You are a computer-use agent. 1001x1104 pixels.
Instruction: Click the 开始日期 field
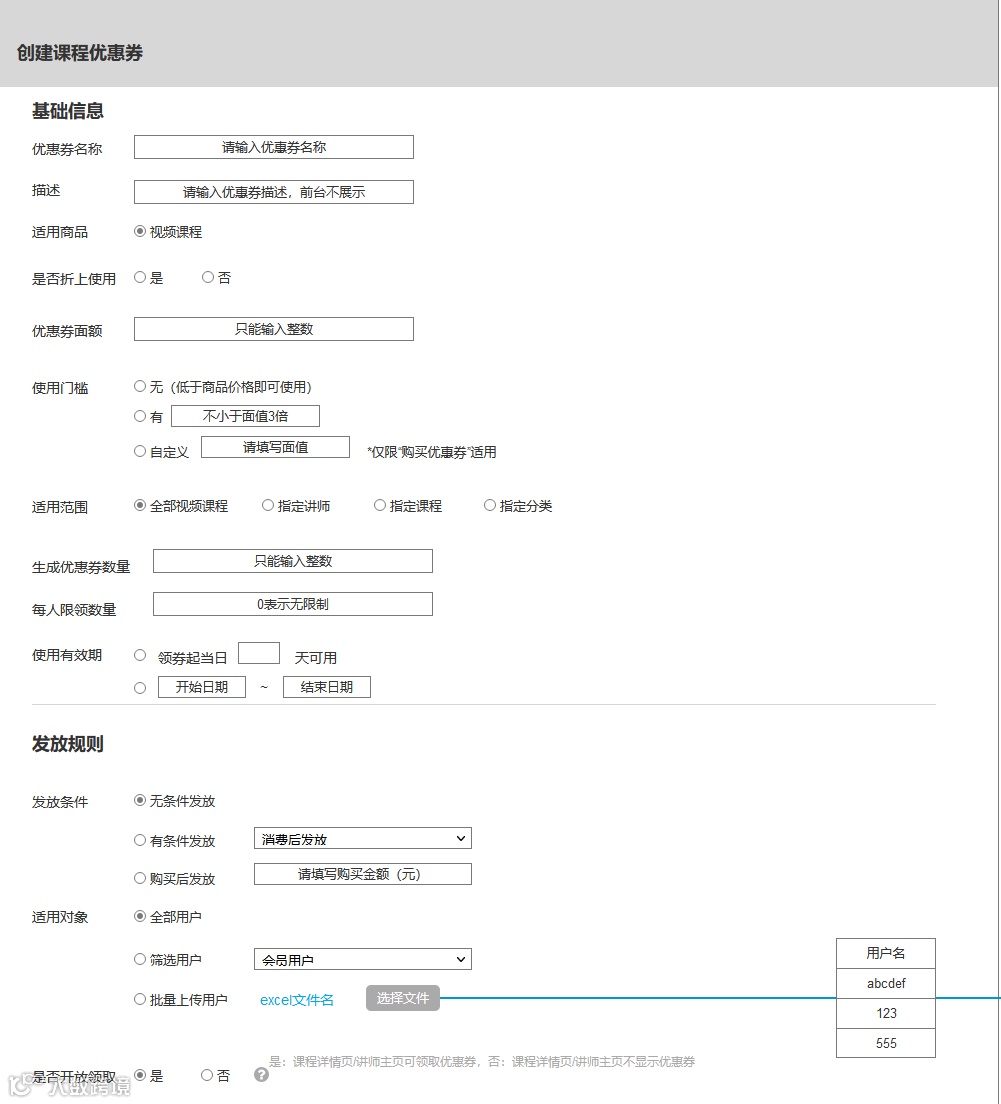click(x=202, y=687)
